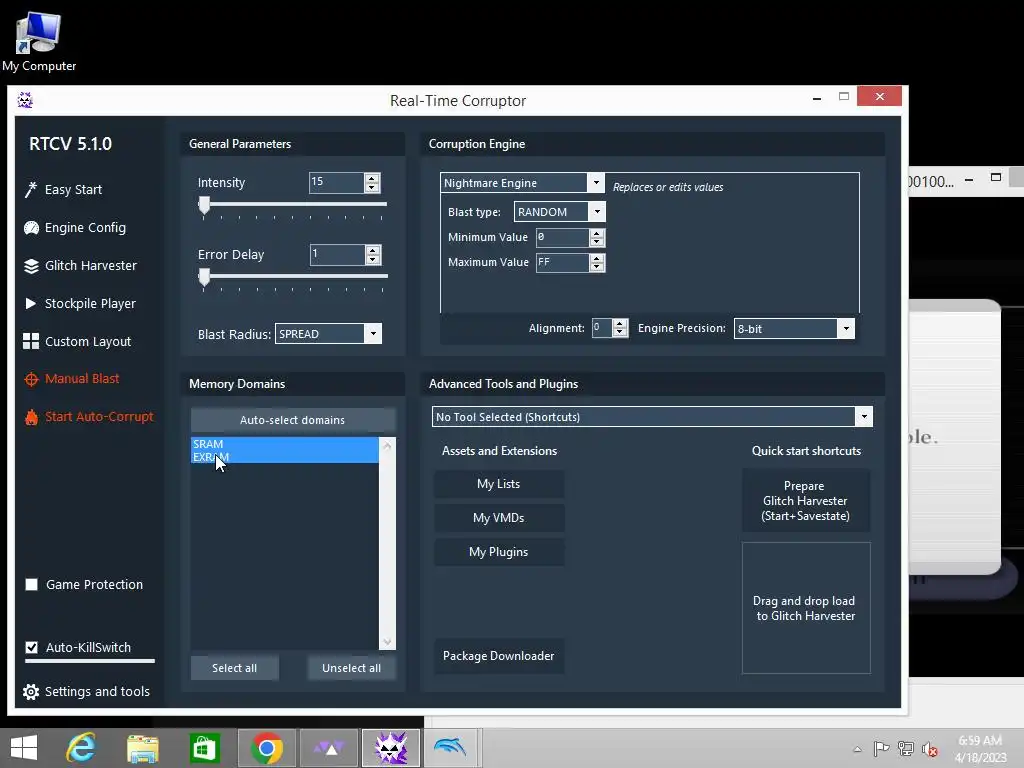This screenshot has height=768, width=1024.
Task: Open My Plugins
Action: [x=498, y=552]
